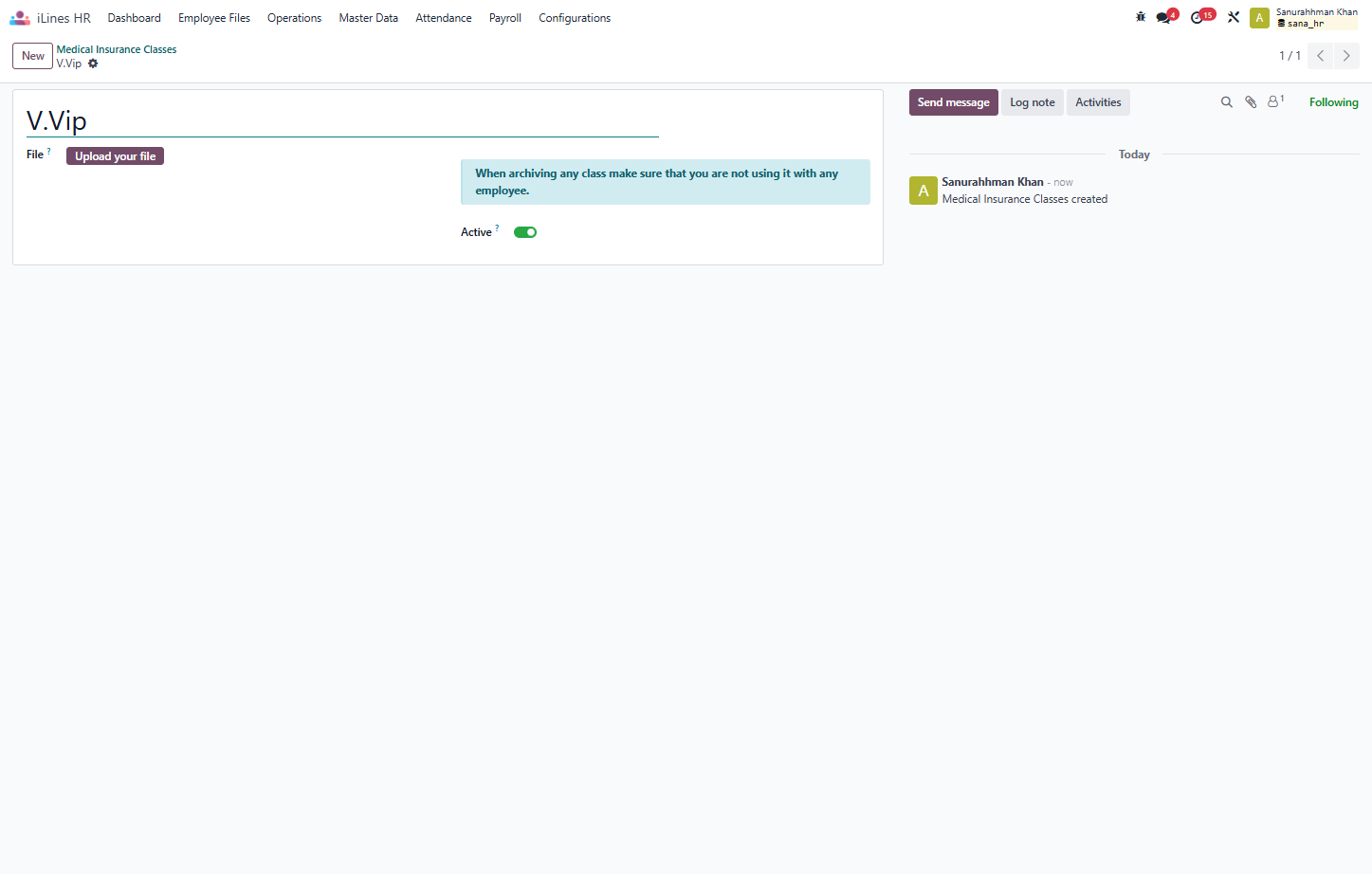Click the Upload your file button
Image resolution: width=1372 pixels, height=874 pixels.
coord(115,156)
